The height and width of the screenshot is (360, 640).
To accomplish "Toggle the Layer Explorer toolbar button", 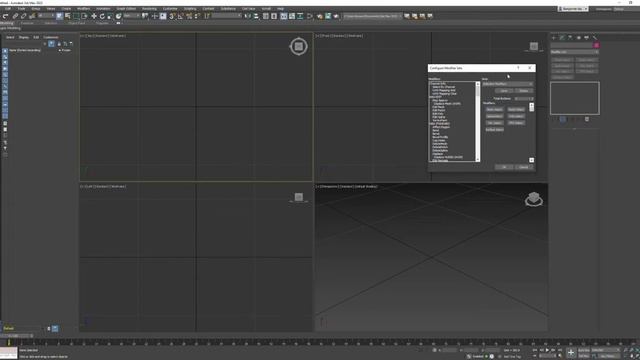I will [274, 16].
